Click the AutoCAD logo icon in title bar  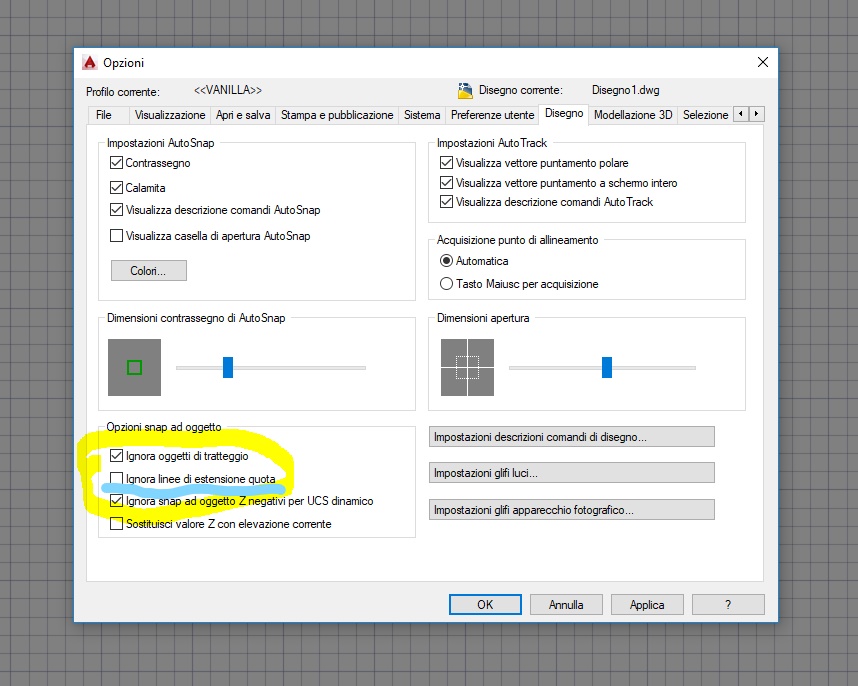tap(89, 62)
